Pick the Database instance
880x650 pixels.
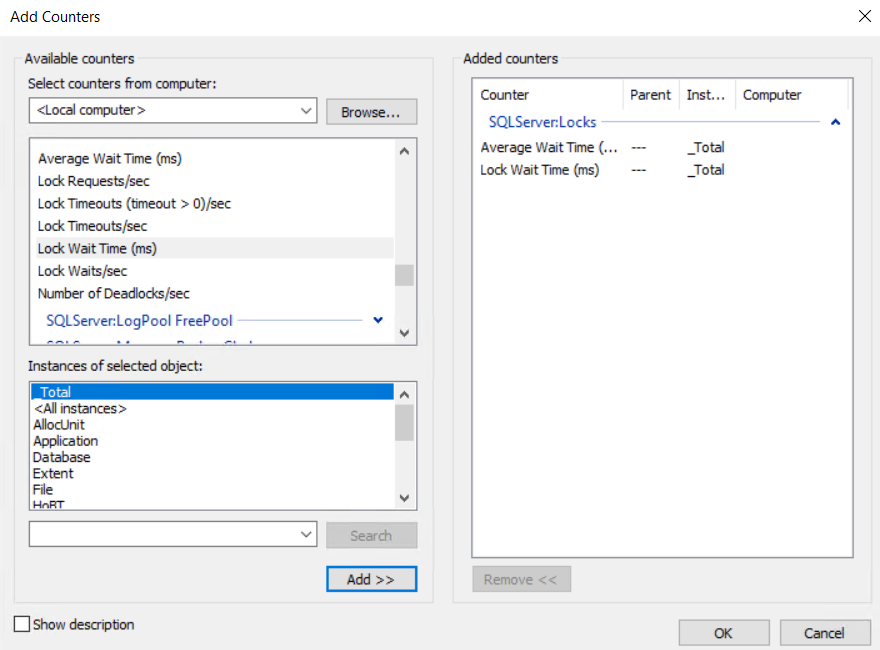click(62, 457)
